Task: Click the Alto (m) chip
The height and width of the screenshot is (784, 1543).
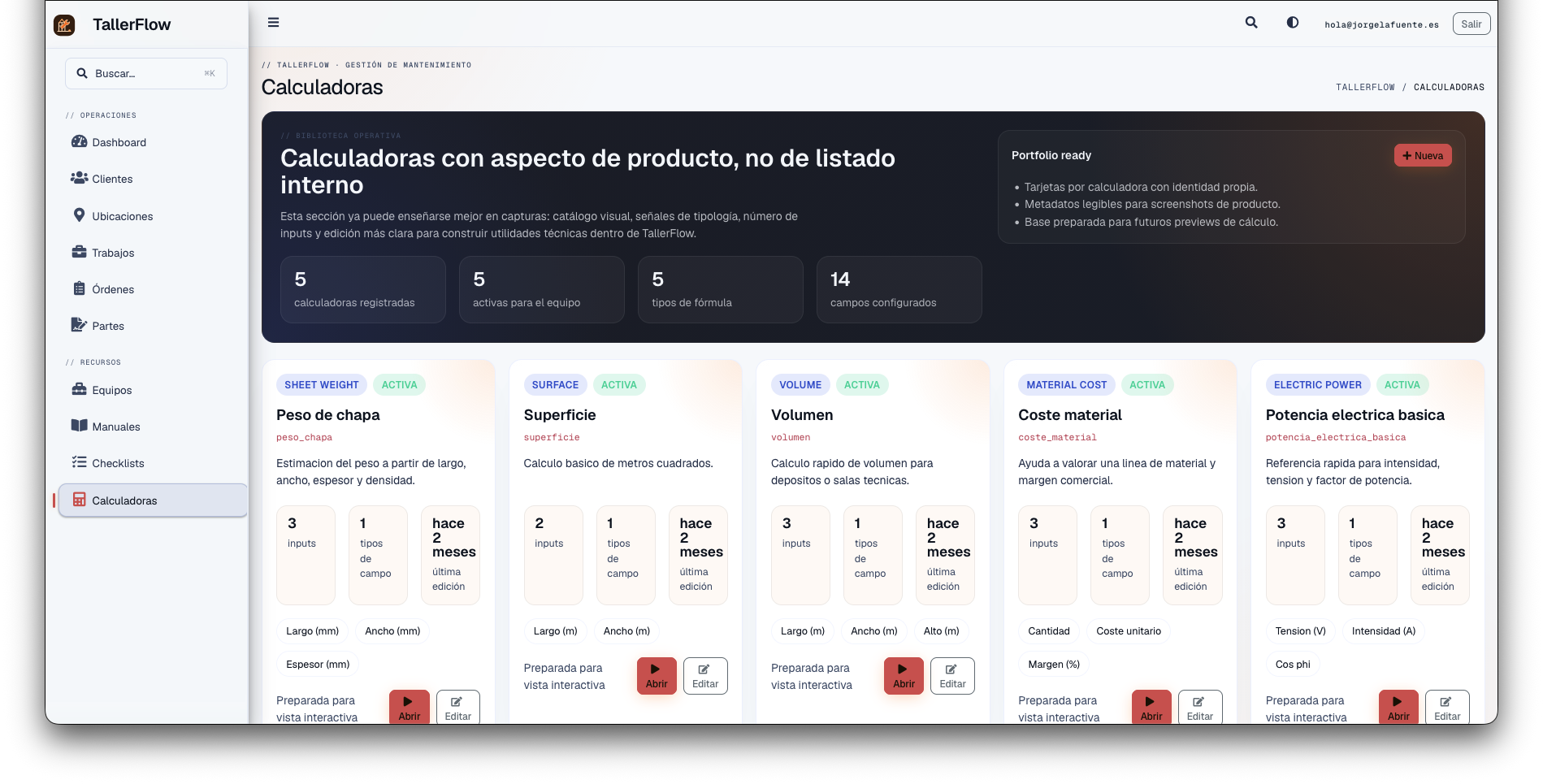Action: [x=941, y=631]
